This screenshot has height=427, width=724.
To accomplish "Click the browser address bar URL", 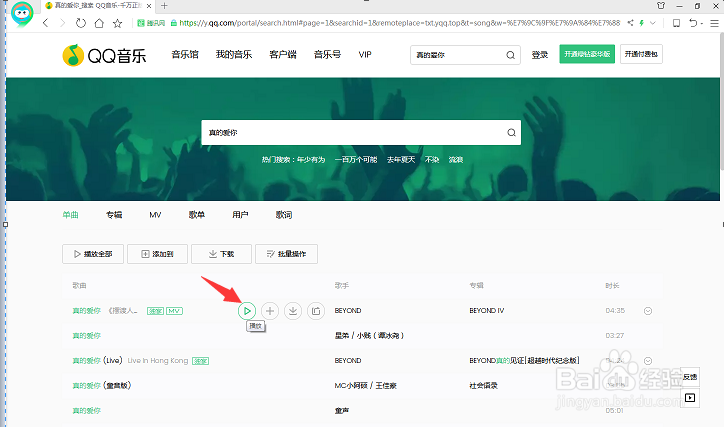I will pos(399,23).
